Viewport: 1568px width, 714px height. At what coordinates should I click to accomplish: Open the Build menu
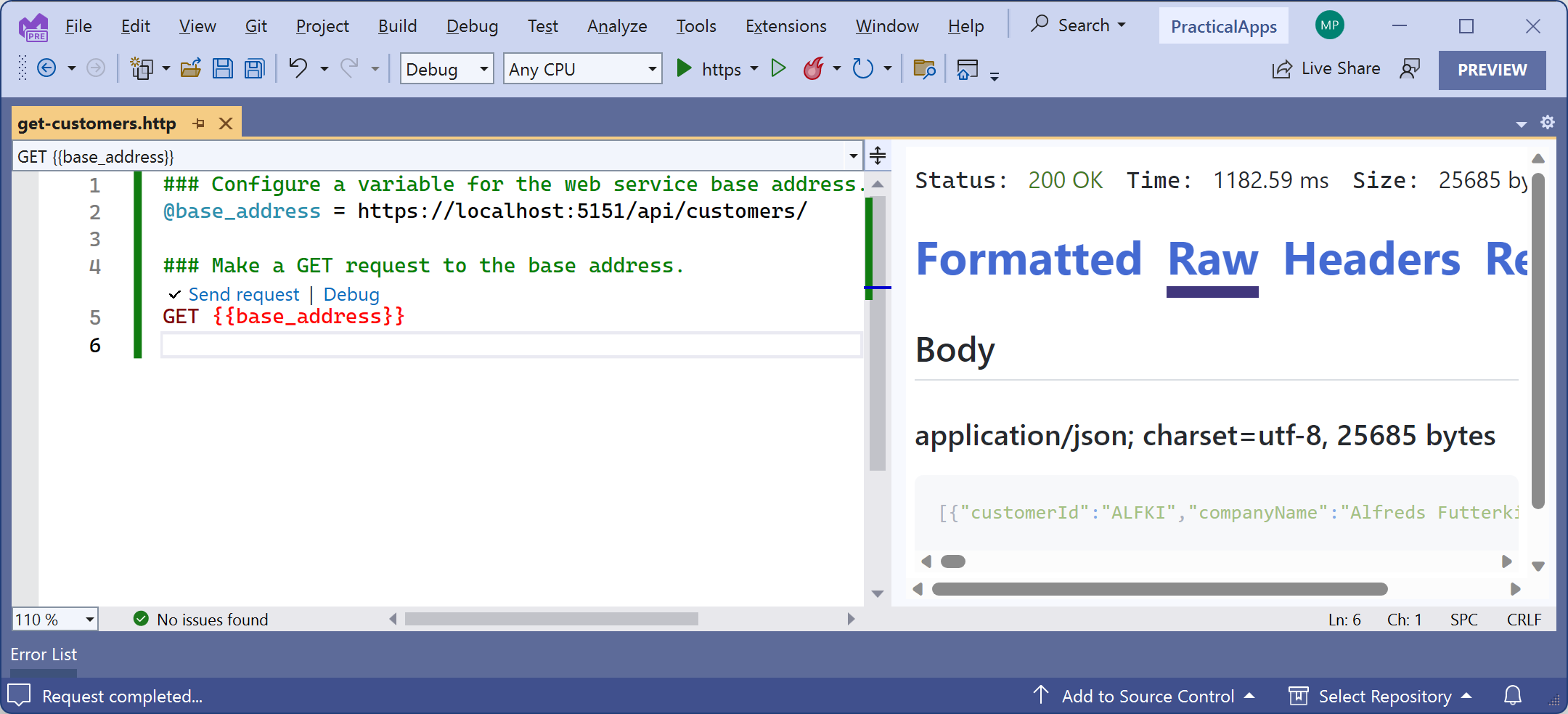[x=398, y=26]
